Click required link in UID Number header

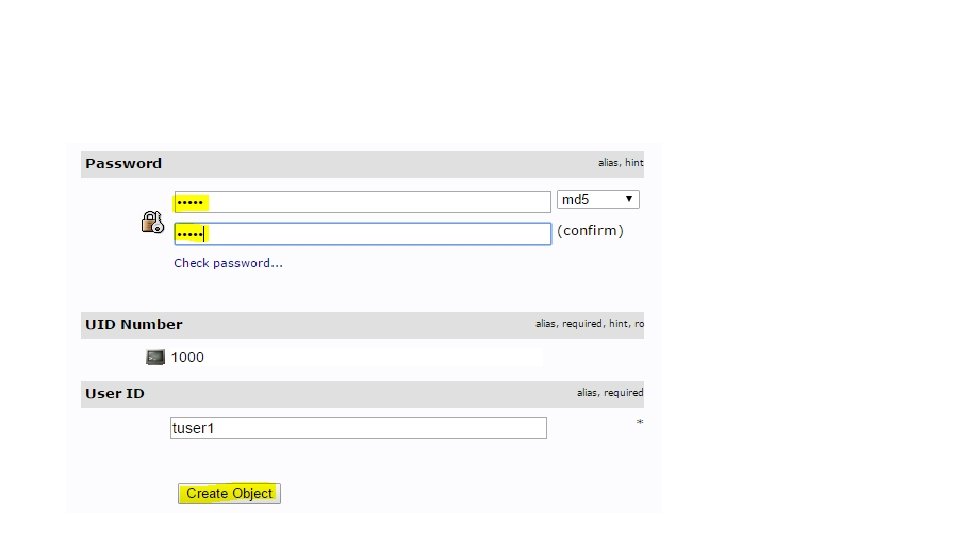click(x=582, y=324)
